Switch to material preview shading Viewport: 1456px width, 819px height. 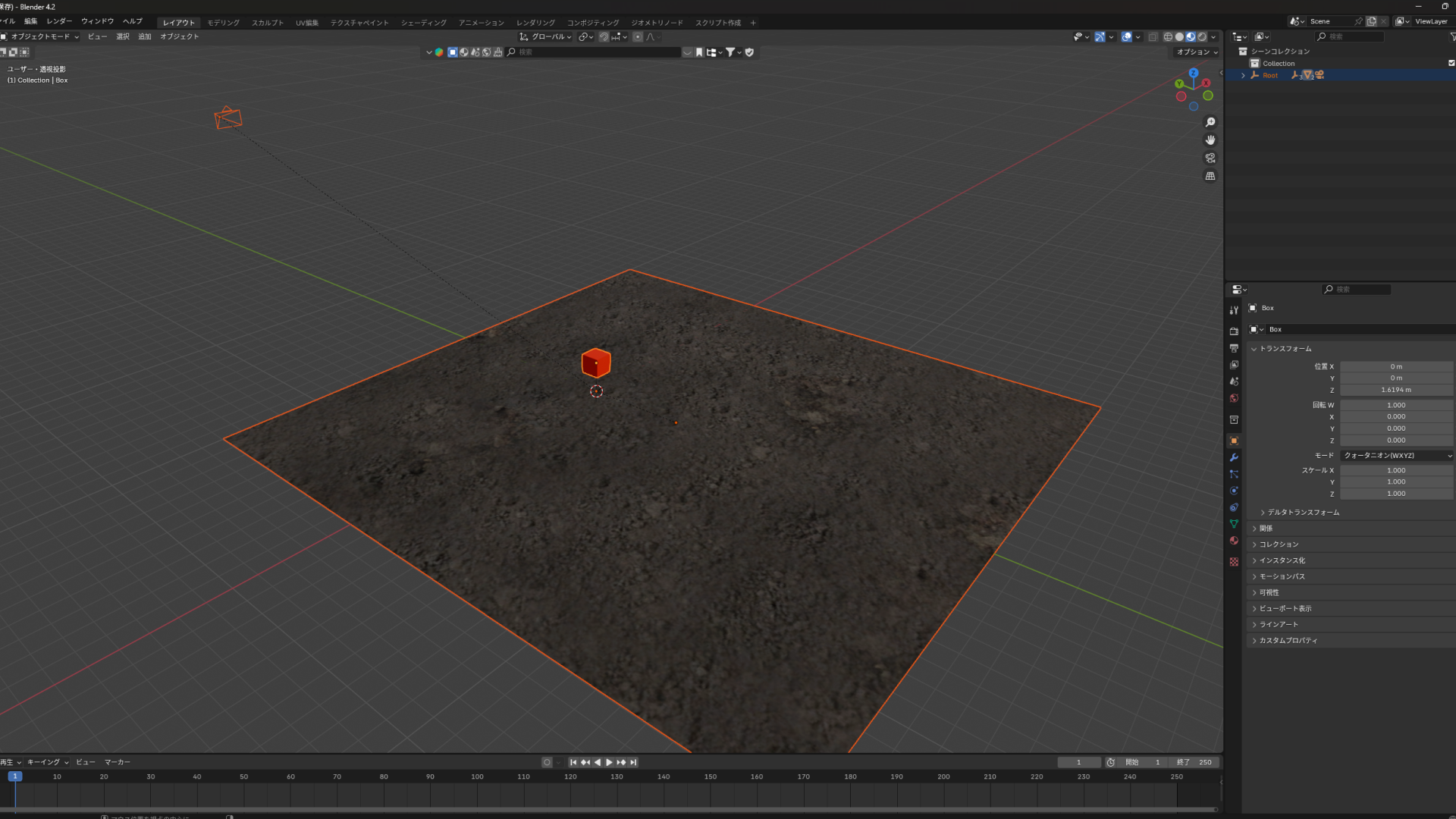point(1191,36)
